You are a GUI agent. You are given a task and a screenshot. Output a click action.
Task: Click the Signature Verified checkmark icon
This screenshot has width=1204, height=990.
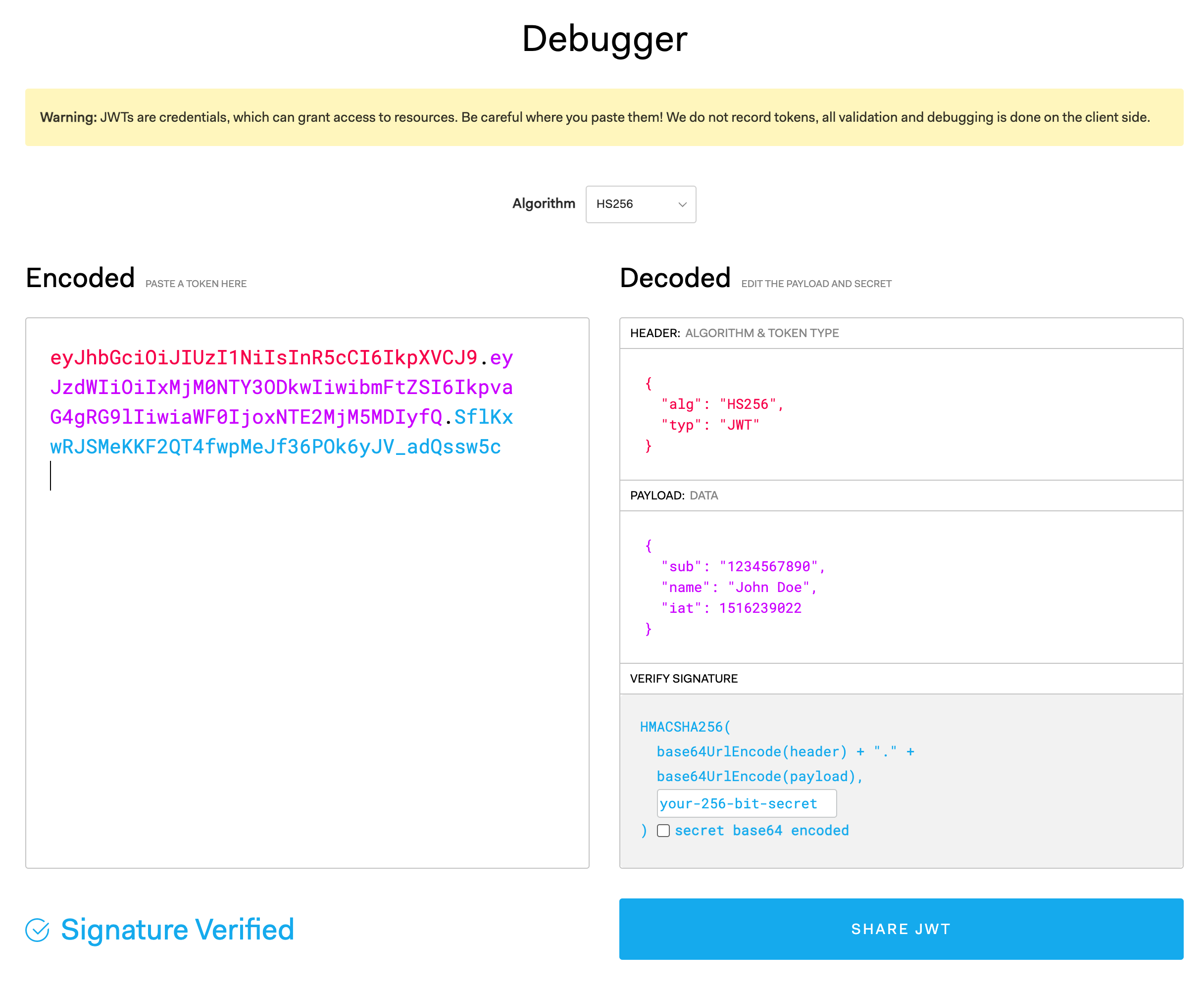click(x=37, y=930)
